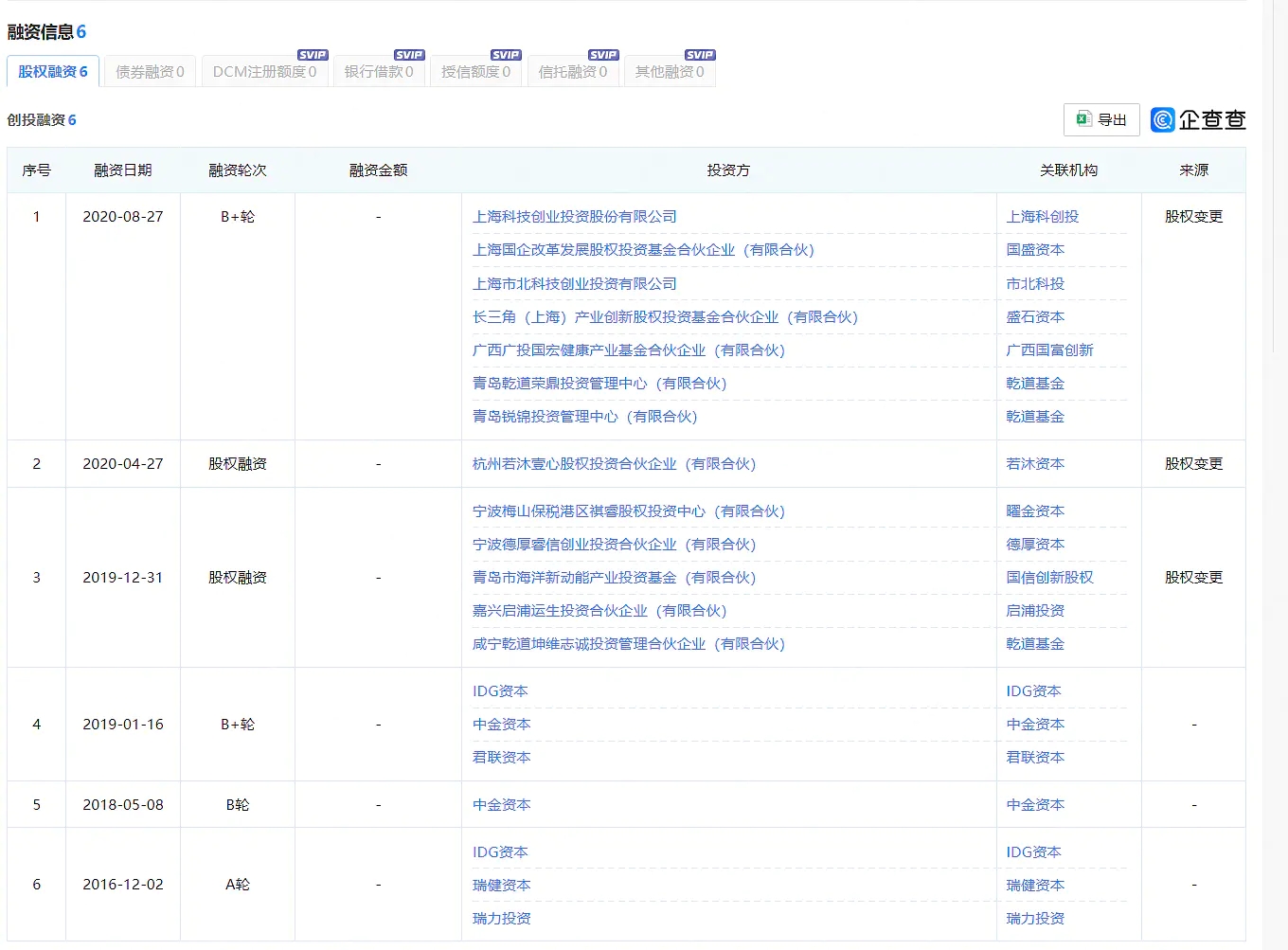Open 瑞力投资 in the investor column
This screenshot has height=950, width=1288.
502,919
